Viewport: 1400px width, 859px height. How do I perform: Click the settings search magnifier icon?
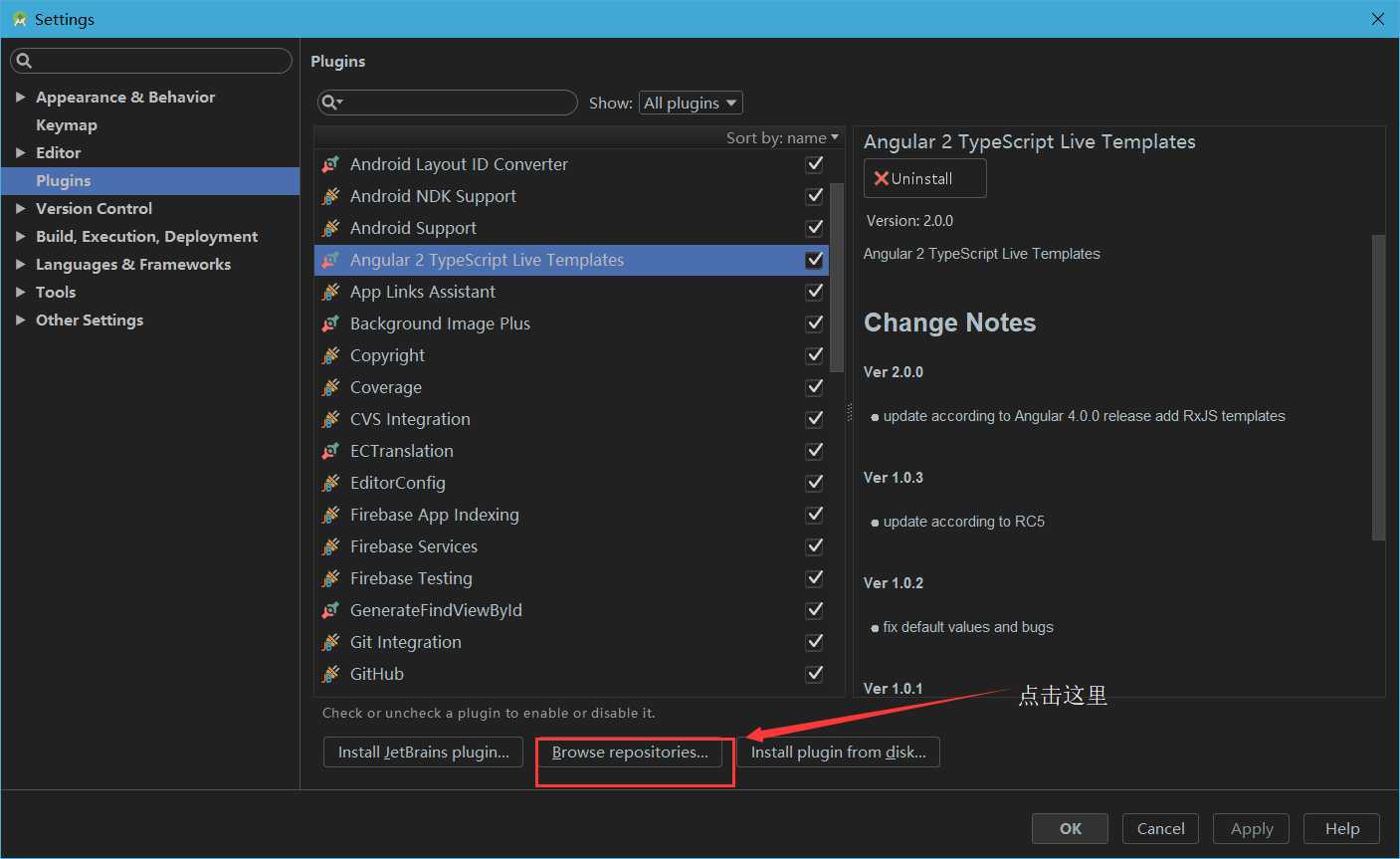[x=25, y=61]
